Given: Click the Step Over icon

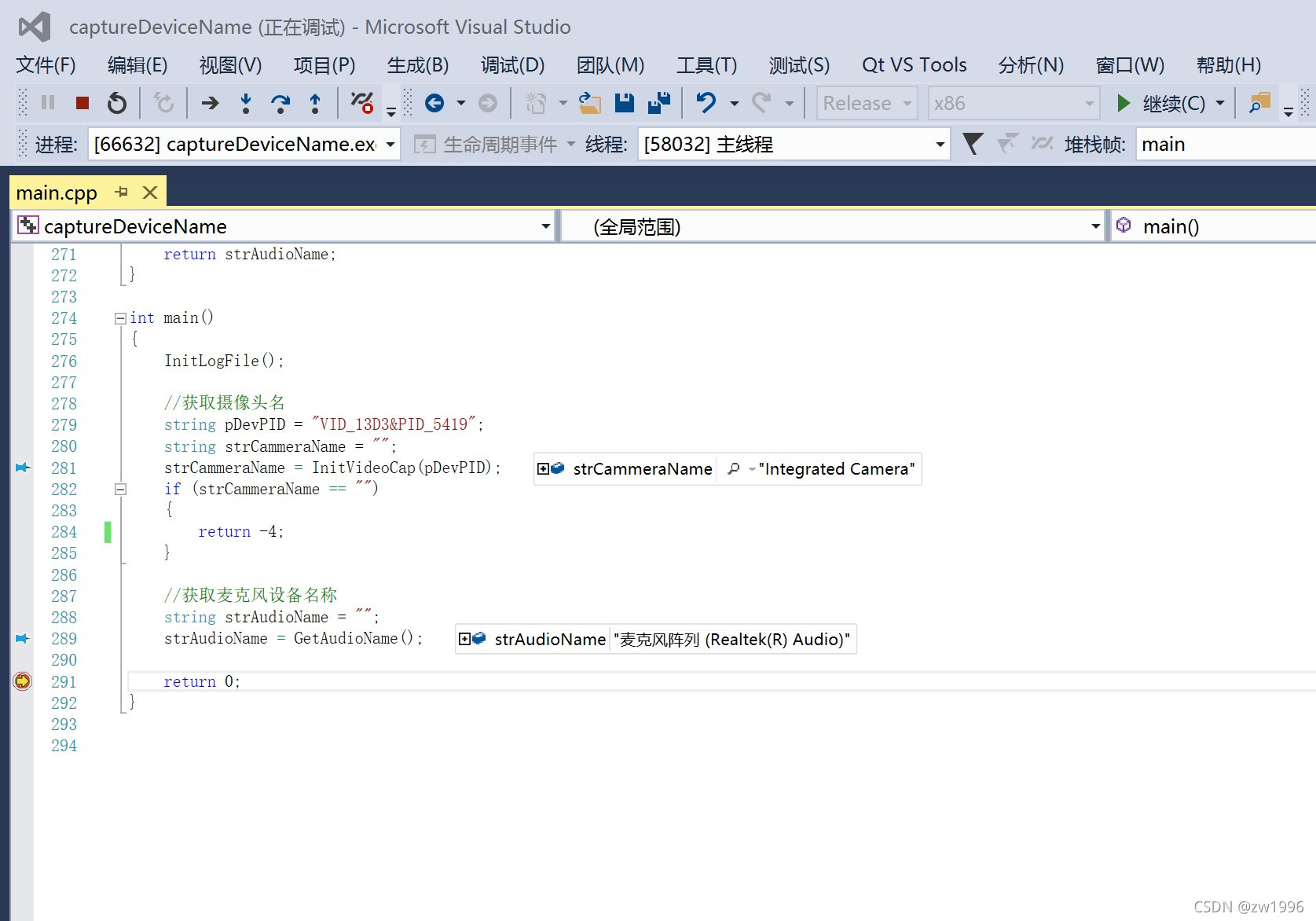Looking at the screenshot, I should point(280,103).
